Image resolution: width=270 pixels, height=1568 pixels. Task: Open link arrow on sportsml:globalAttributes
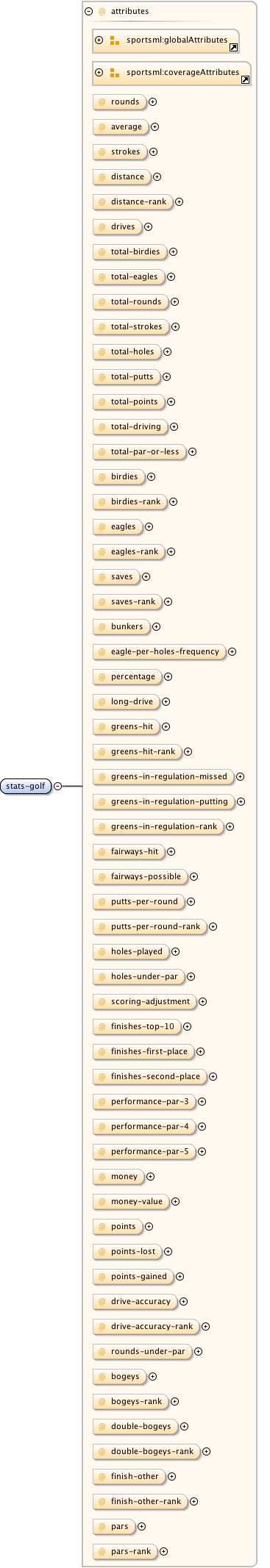pos(233,47)
